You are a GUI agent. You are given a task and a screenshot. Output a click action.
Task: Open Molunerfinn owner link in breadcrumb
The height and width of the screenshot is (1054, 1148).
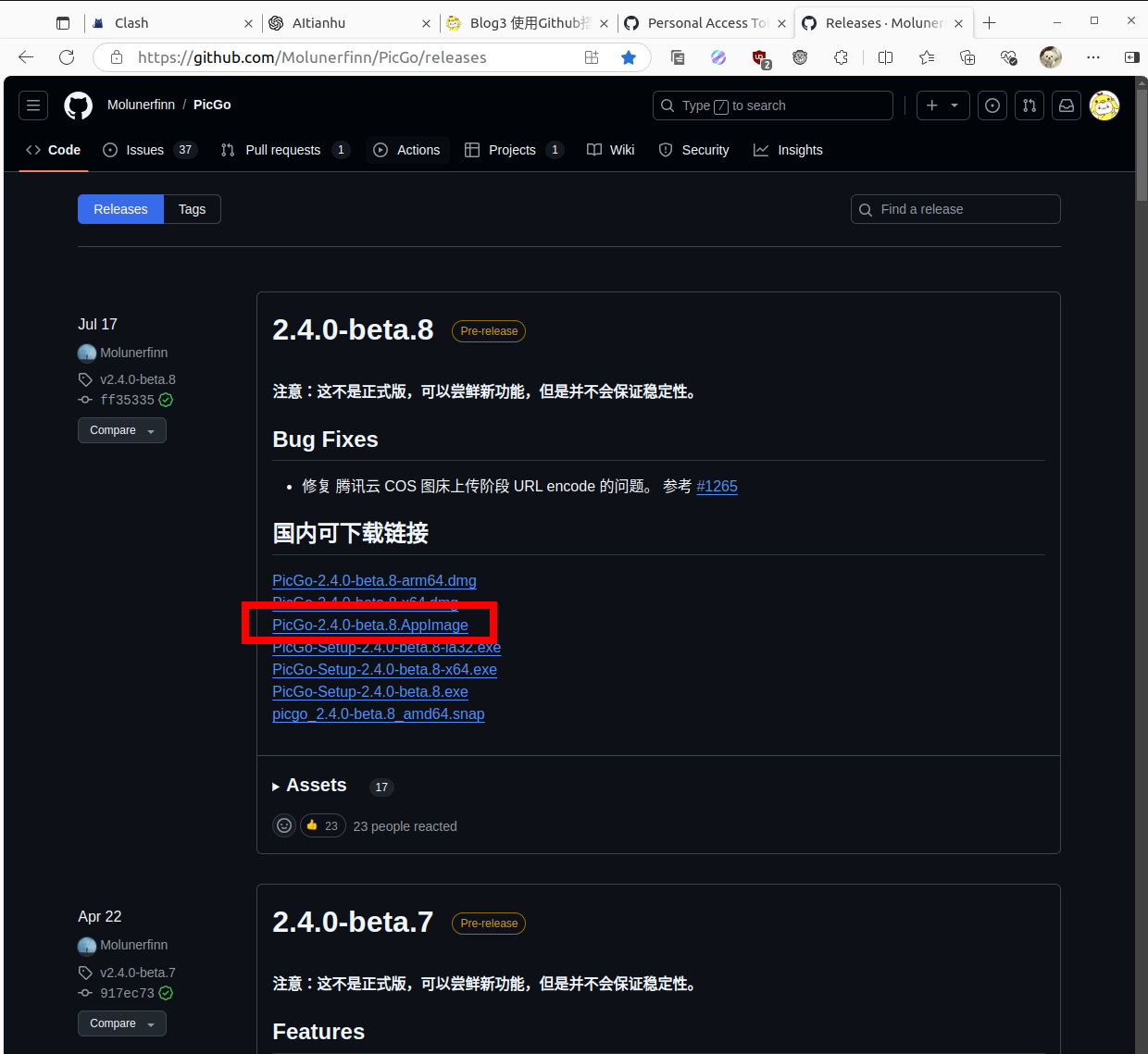click(141, 105)
